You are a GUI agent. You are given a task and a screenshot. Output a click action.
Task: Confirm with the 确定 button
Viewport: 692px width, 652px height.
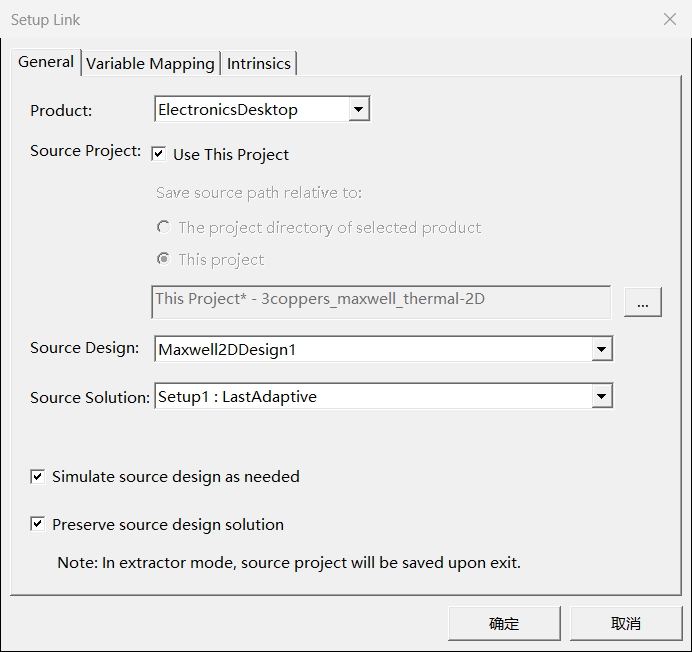click(504, 623)
